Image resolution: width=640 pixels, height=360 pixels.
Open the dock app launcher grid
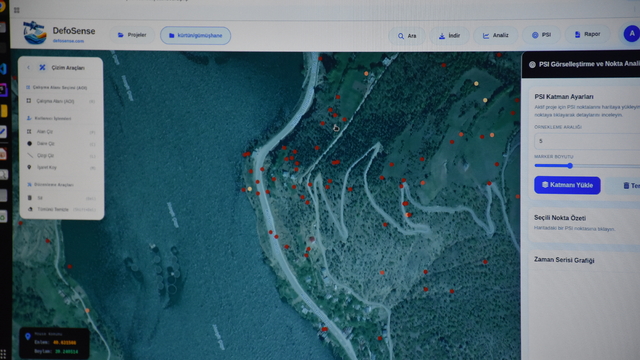[x=3, y=354]
